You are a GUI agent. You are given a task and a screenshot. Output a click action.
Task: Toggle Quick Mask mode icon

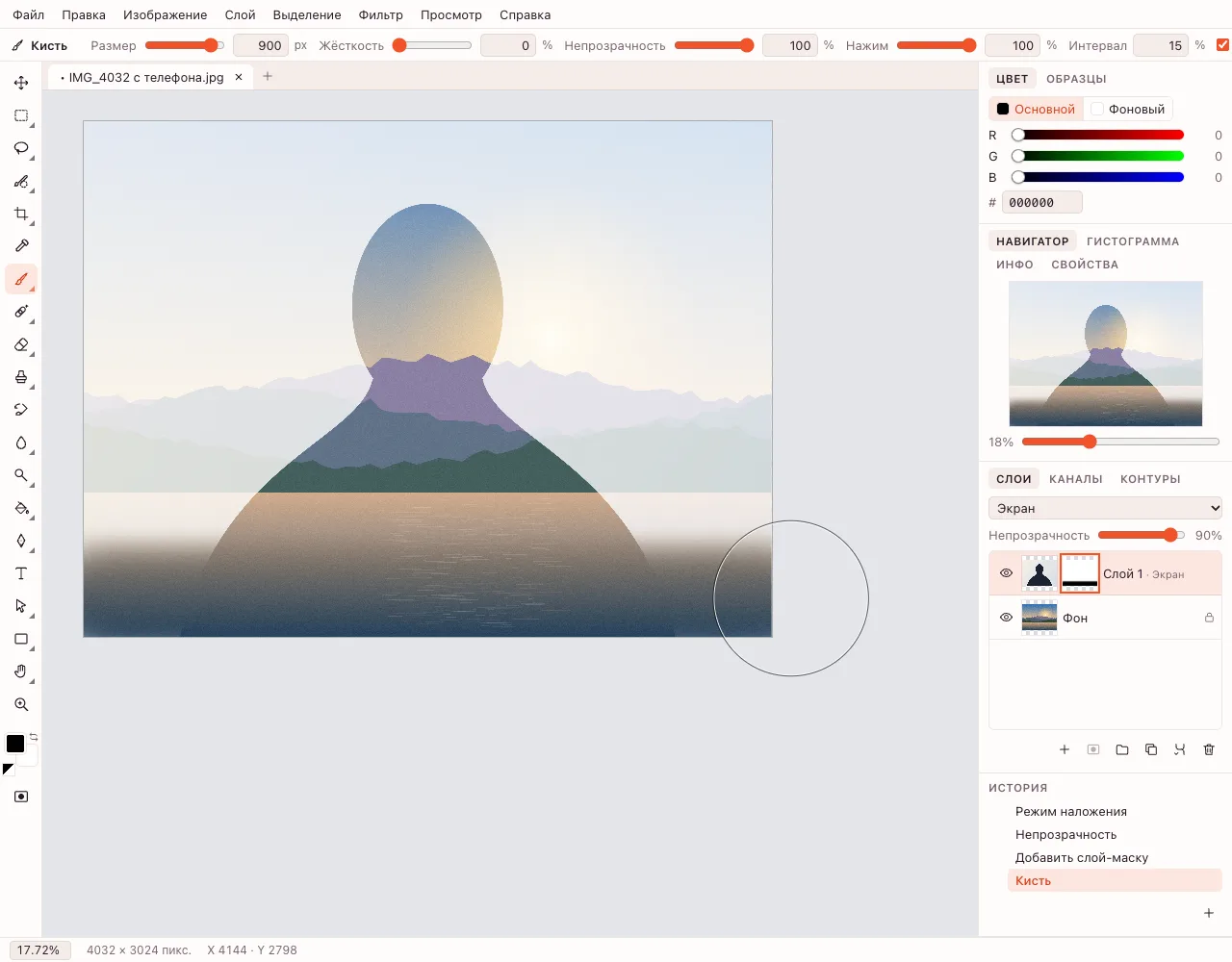pos(21,797)
